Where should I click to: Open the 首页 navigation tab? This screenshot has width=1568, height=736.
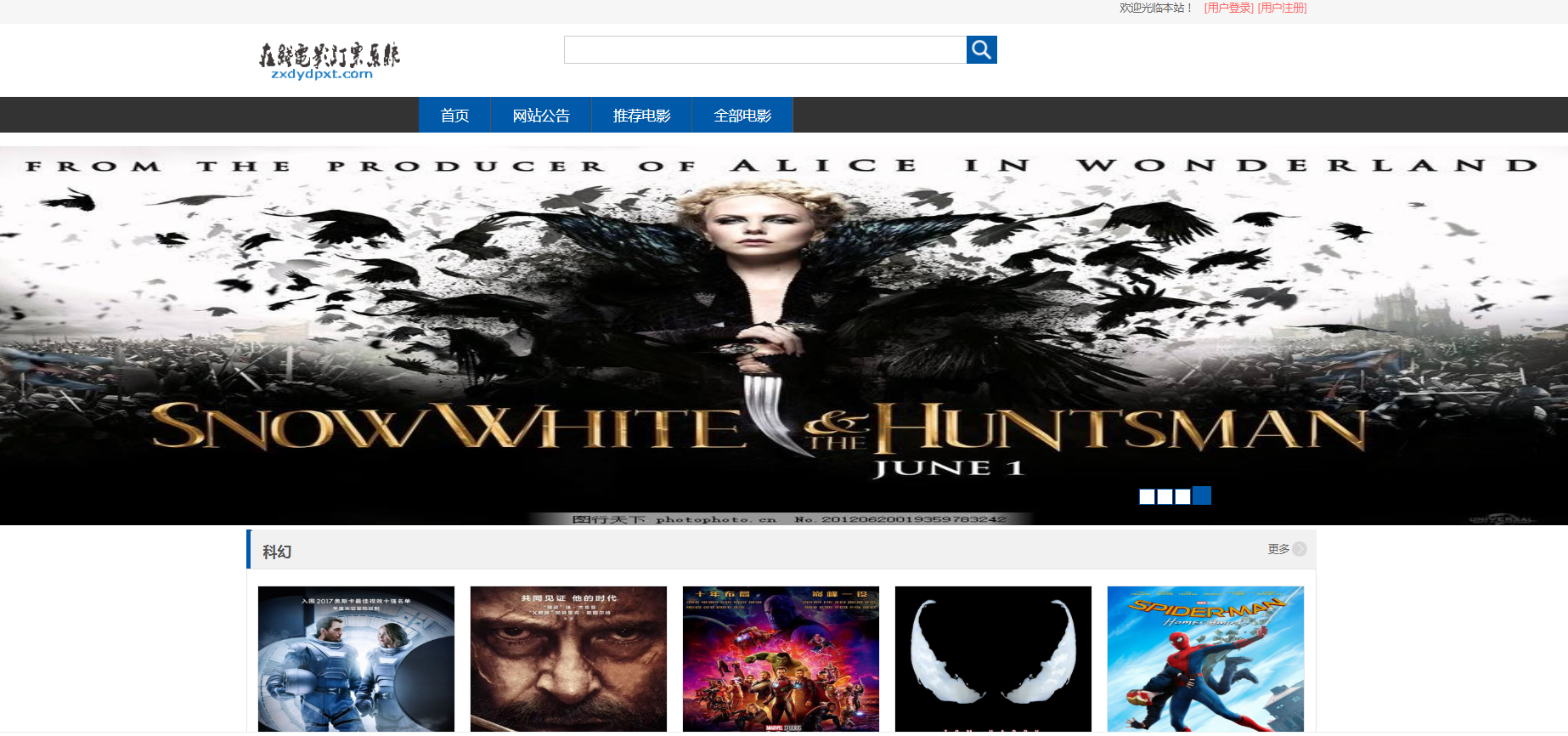point(454,115)
